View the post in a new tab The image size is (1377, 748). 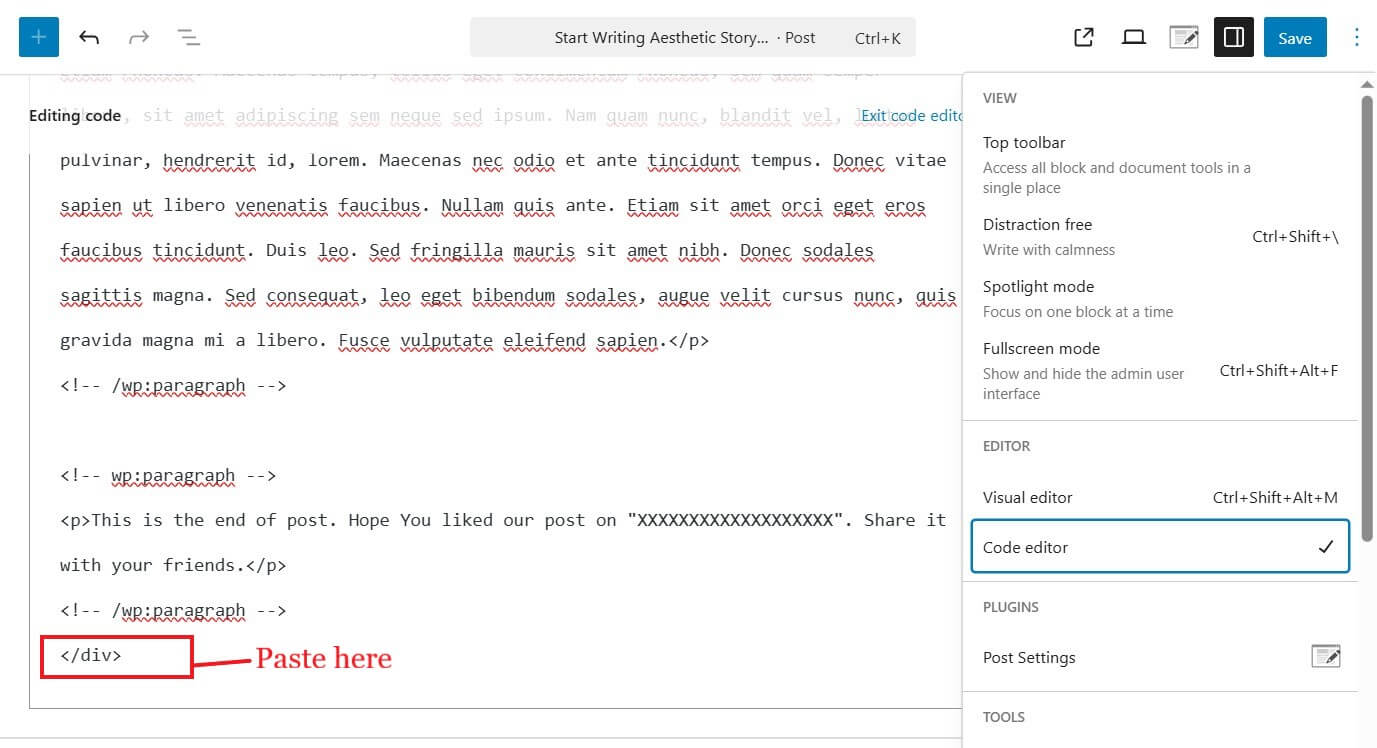click(x=1083, y=37)
